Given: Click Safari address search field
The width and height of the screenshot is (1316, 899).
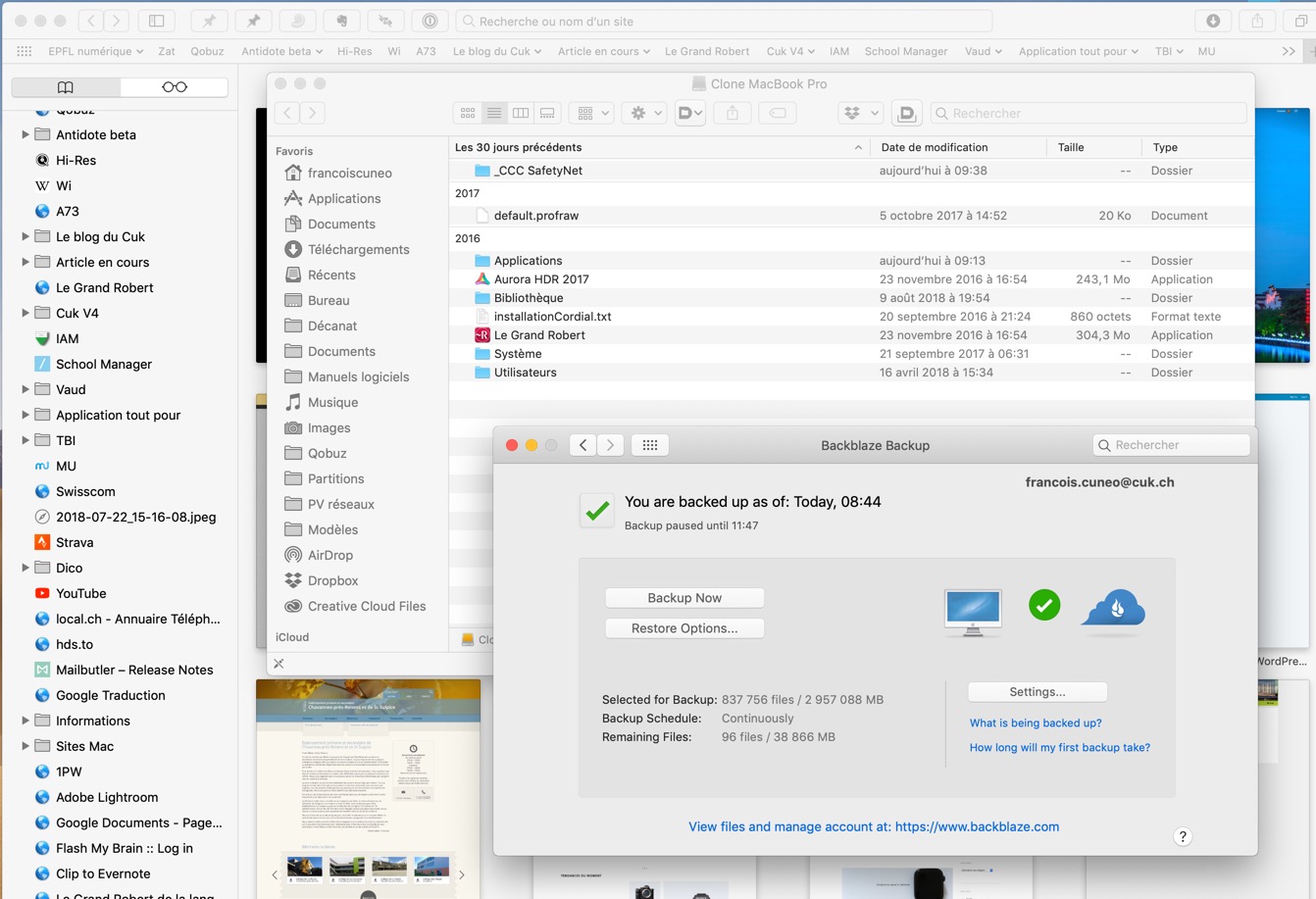Looking at the screenshot, I should point(724,21).
